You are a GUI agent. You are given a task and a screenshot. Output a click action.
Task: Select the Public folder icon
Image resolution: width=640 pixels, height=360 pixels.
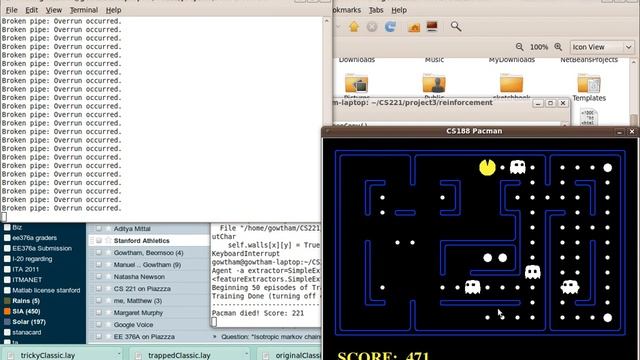click(434, 84)
